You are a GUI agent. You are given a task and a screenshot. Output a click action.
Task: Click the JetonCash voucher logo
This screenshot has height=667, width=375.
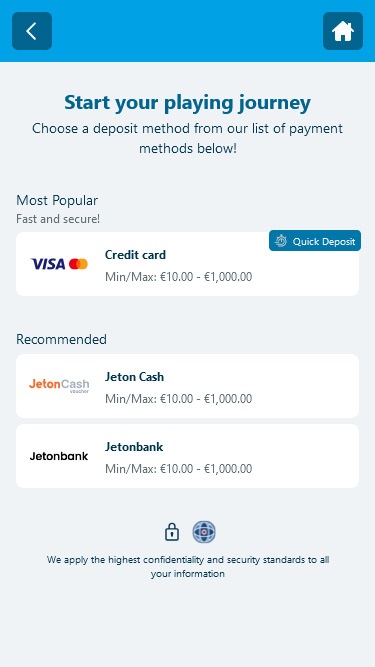pyautogui.click(x=59, y=385)
